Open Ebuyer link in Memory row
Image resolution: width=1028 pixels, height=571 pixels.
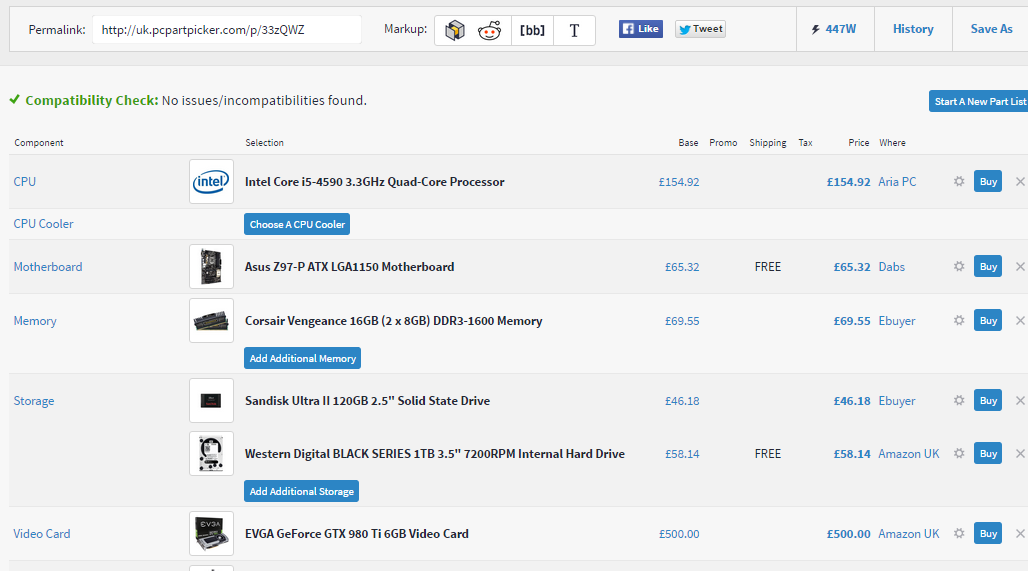coord(897,321)
